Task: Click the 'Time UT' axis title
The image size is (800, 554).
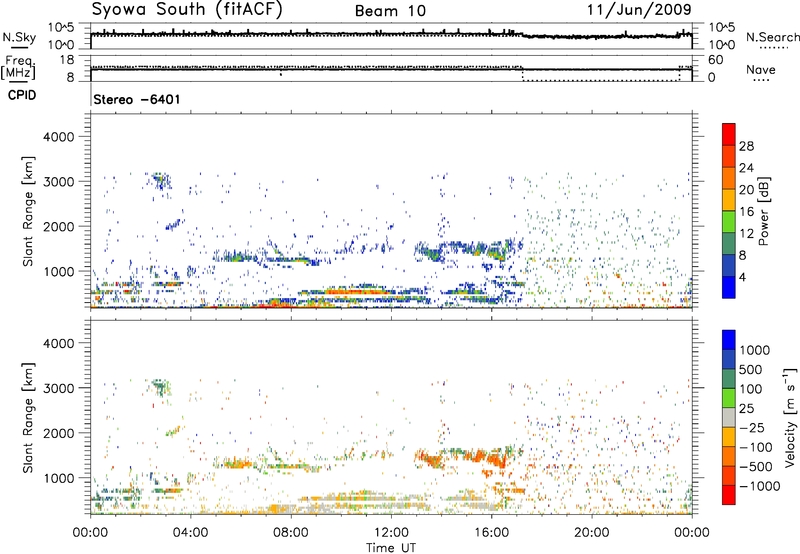Action: pos(391,548)
